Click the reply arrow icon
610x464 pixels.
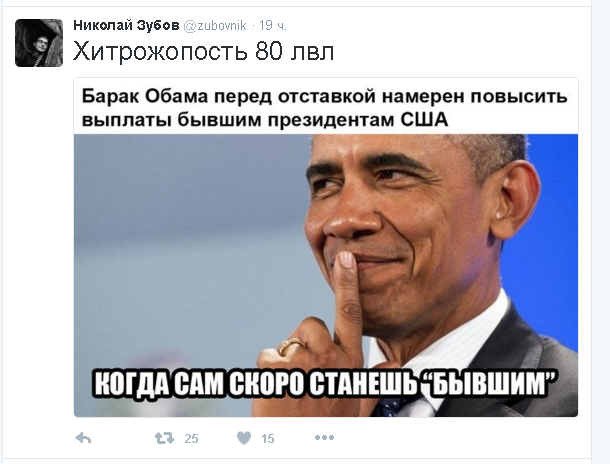click(83, 438)
